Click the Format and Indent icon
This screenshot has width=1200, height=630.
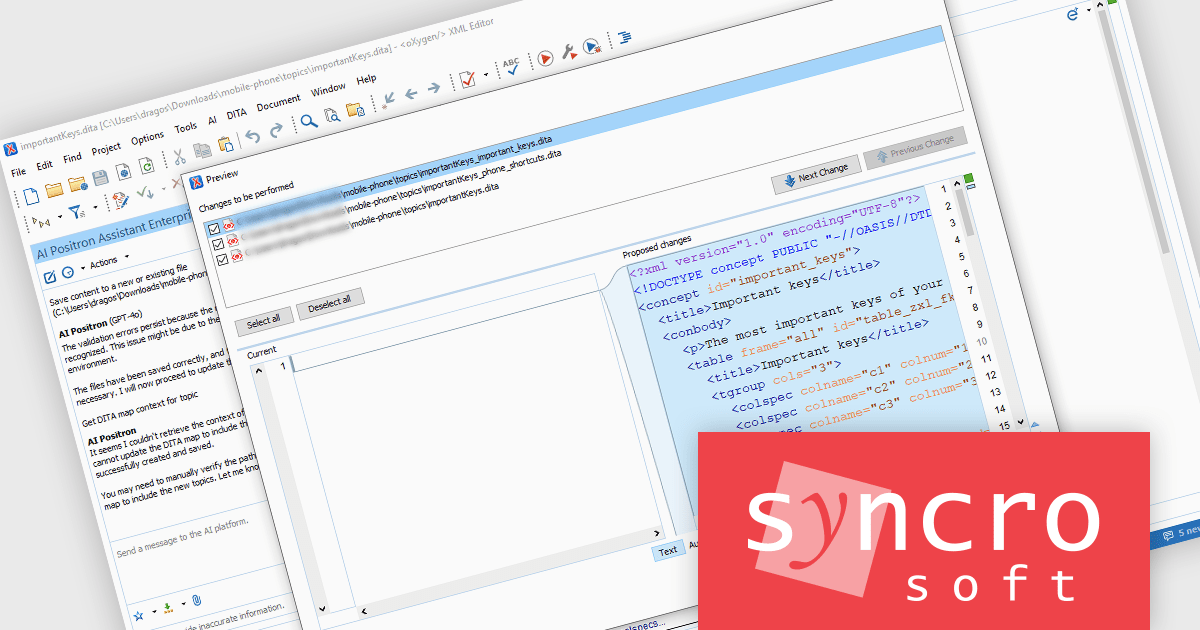click(x=625, y=37)
